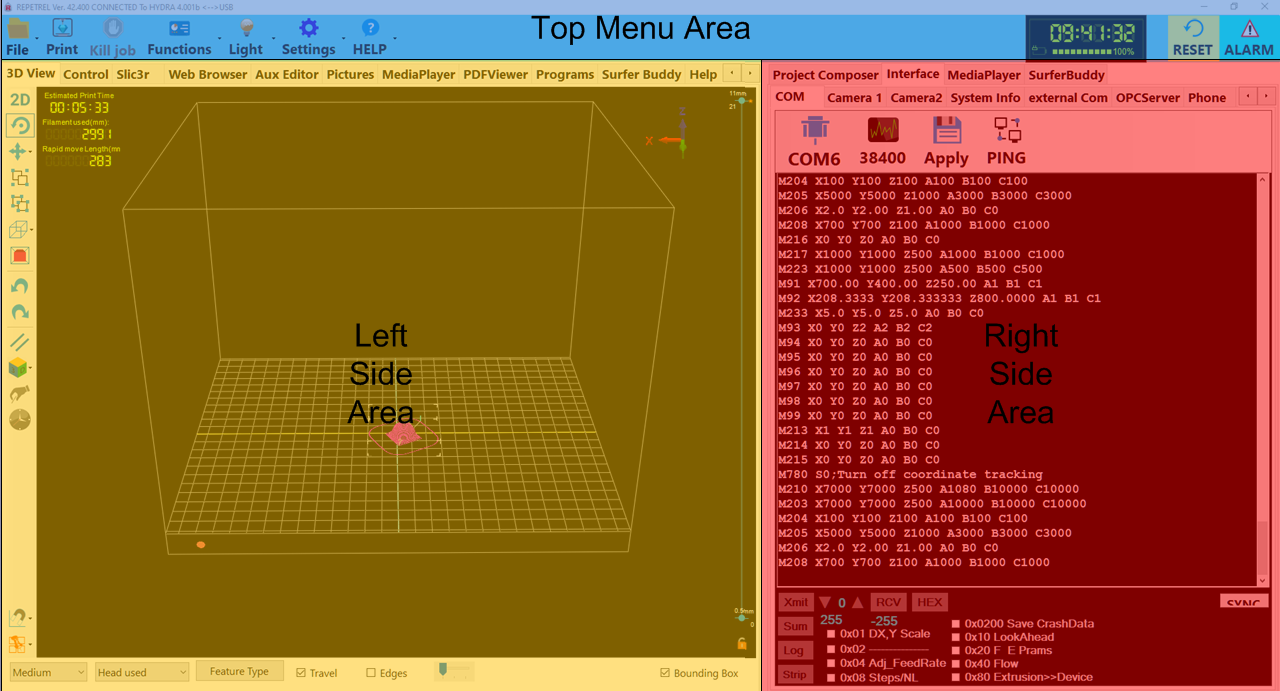Uncheck the Travel checkbox
The image size is (1280, 691).
[x=302, y=673]
